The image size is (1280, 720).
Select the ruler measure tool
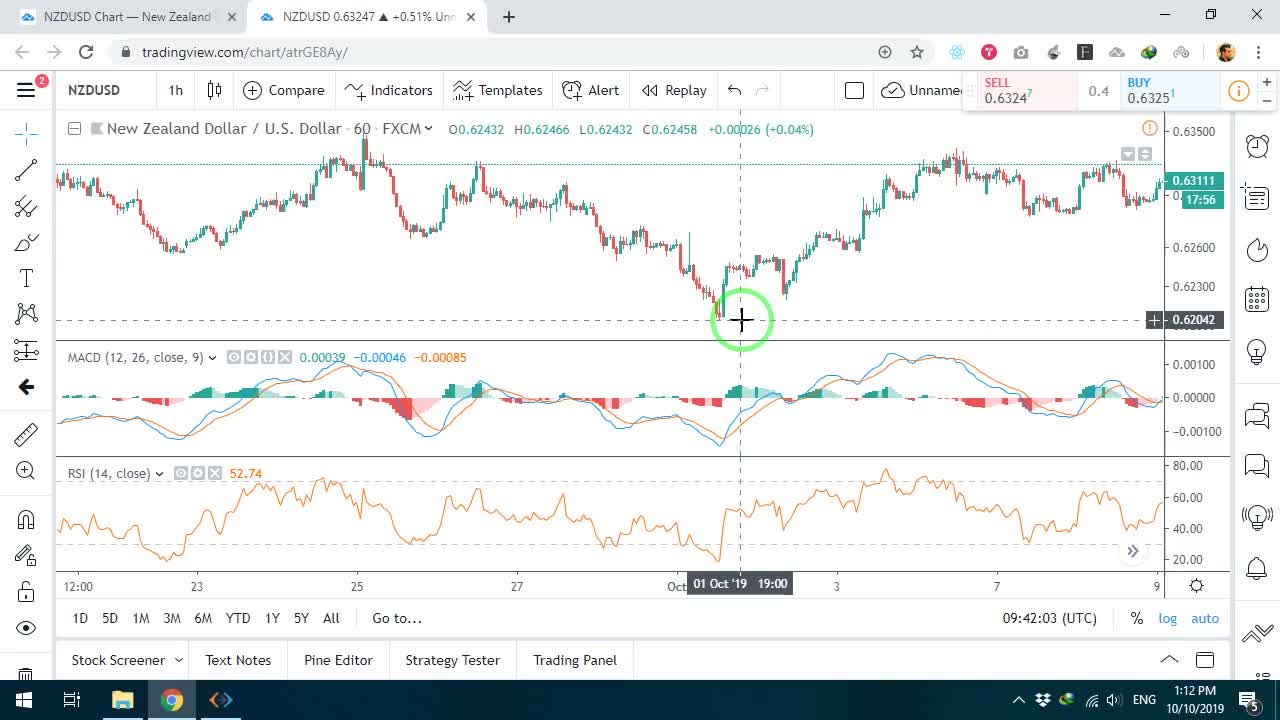click(x=26, y=434)
